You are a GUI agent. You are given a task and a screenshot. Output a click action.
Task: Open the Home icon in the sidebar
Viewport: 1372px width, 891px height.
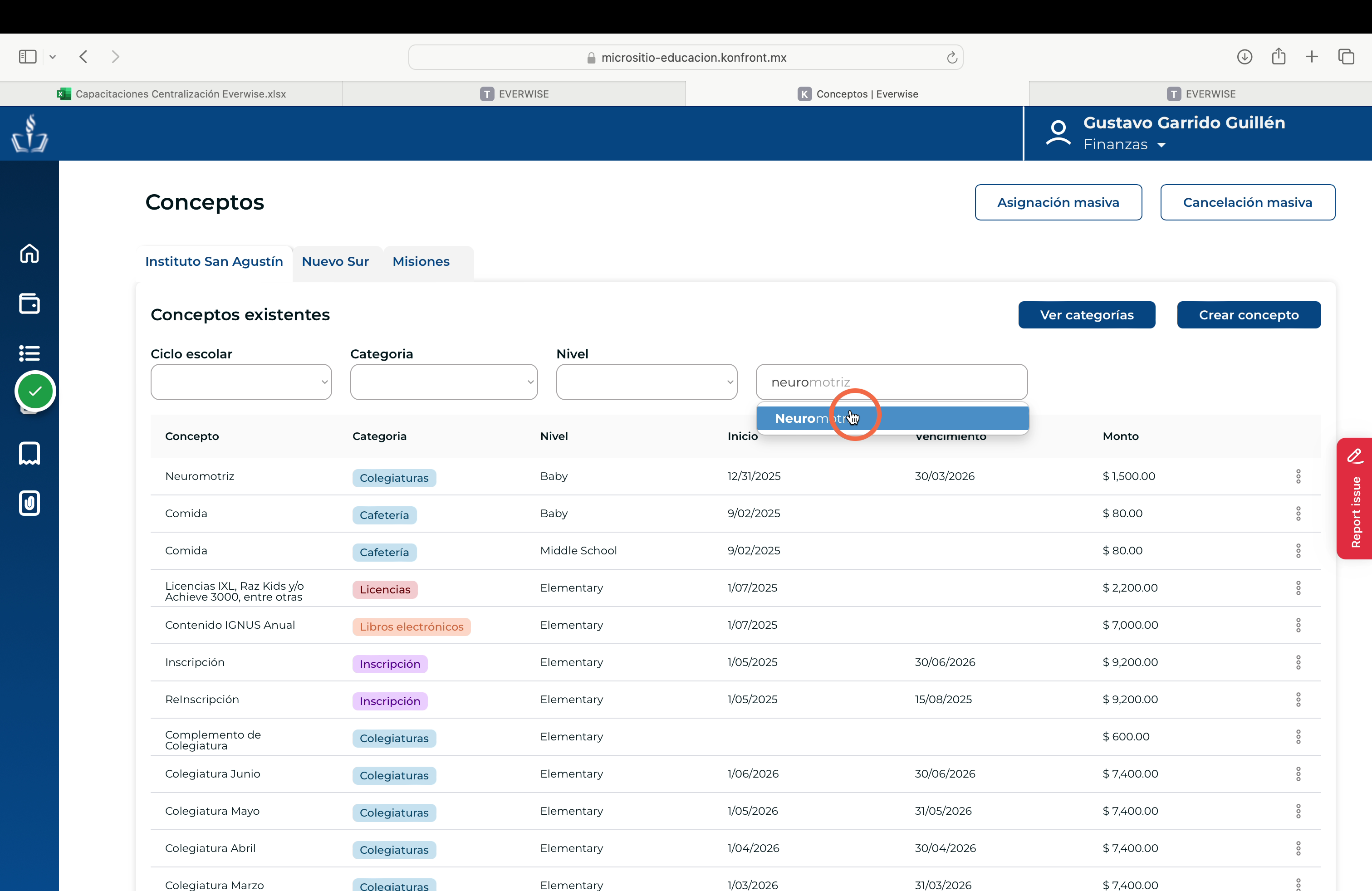tap(29, 253)
